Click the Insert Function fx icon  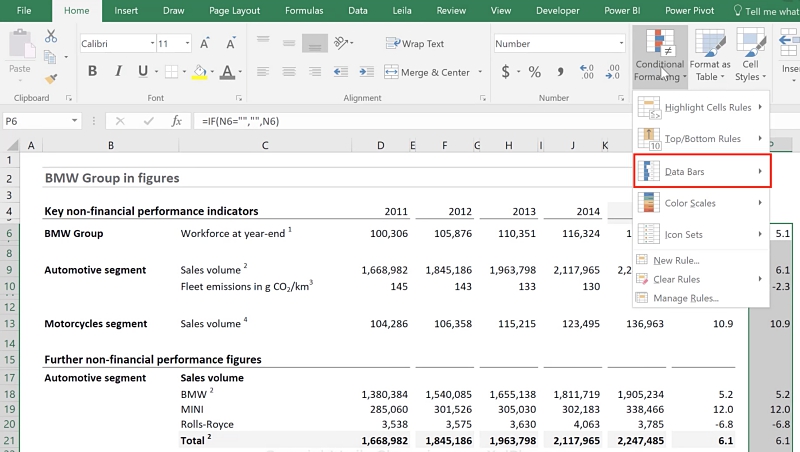click(177, 121)
